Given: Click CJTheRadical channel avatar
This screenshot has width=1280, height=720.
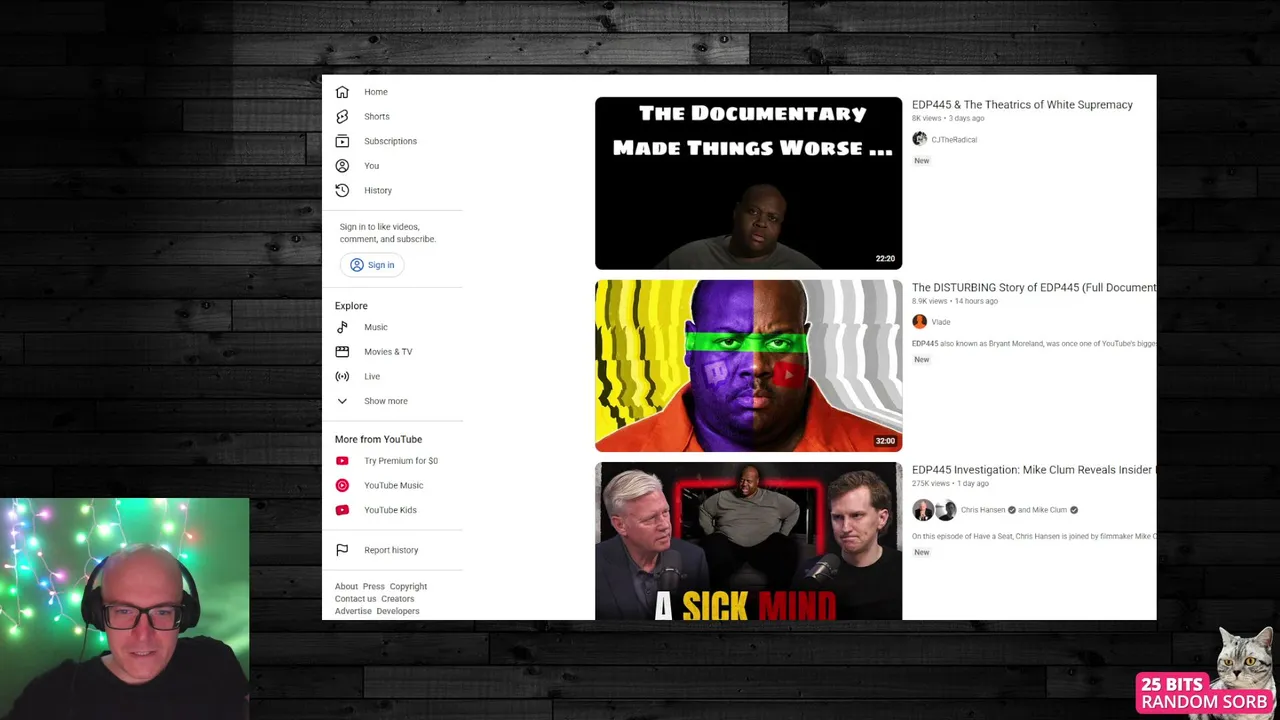Looking at the screenshot, I should [x=920, y=139].
